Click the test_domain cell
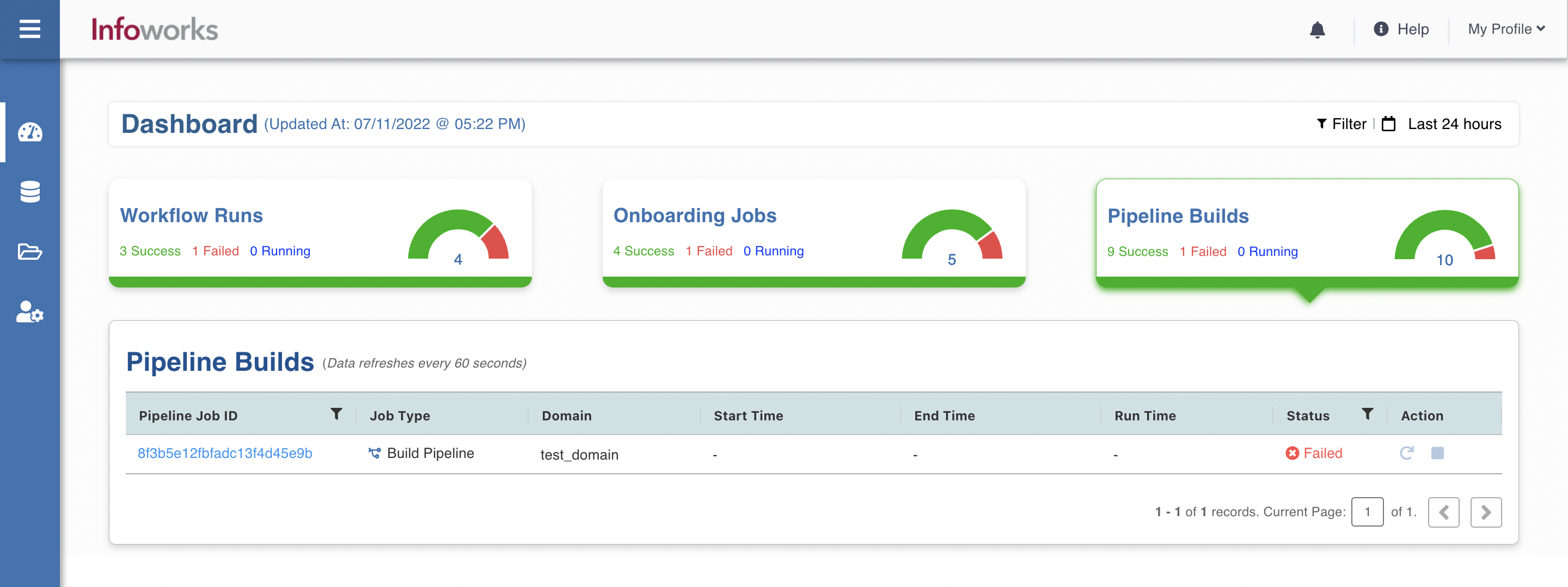The image size is (1568, 587). point(579,454)
